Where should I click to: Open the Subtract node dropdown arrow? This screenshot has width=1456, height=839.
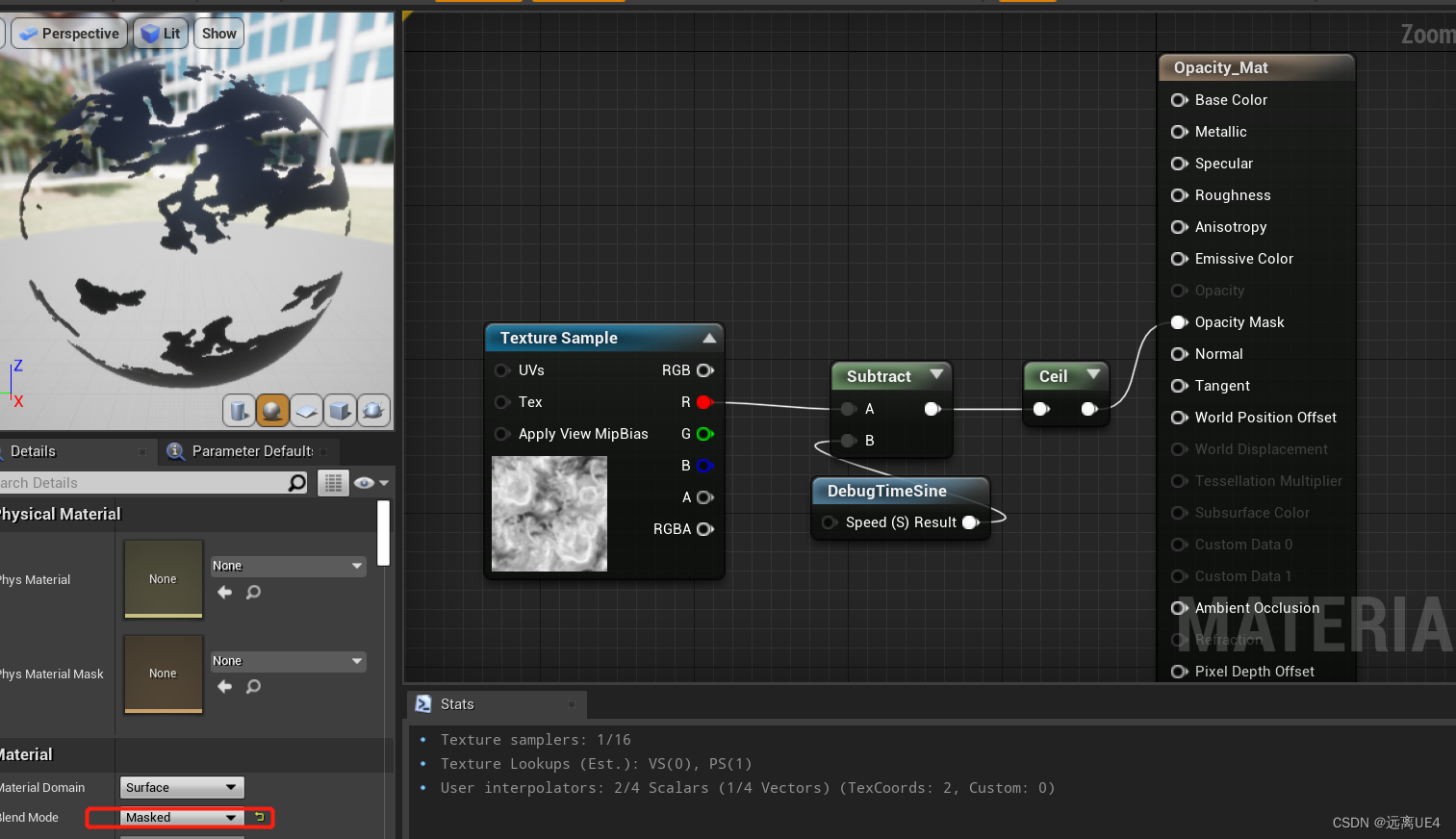(937, 376)
